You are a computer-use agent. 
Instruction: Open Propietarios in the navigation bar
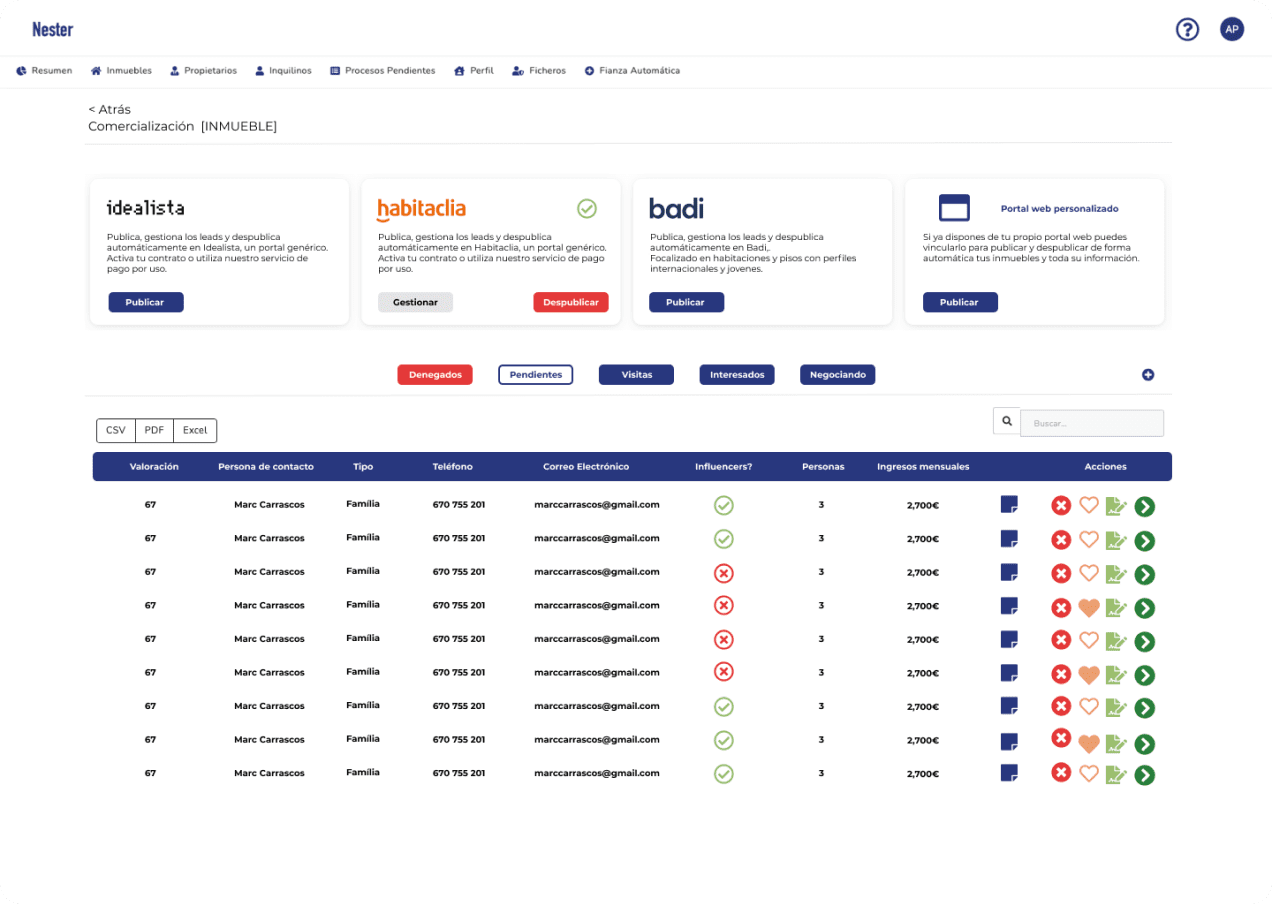203,71
